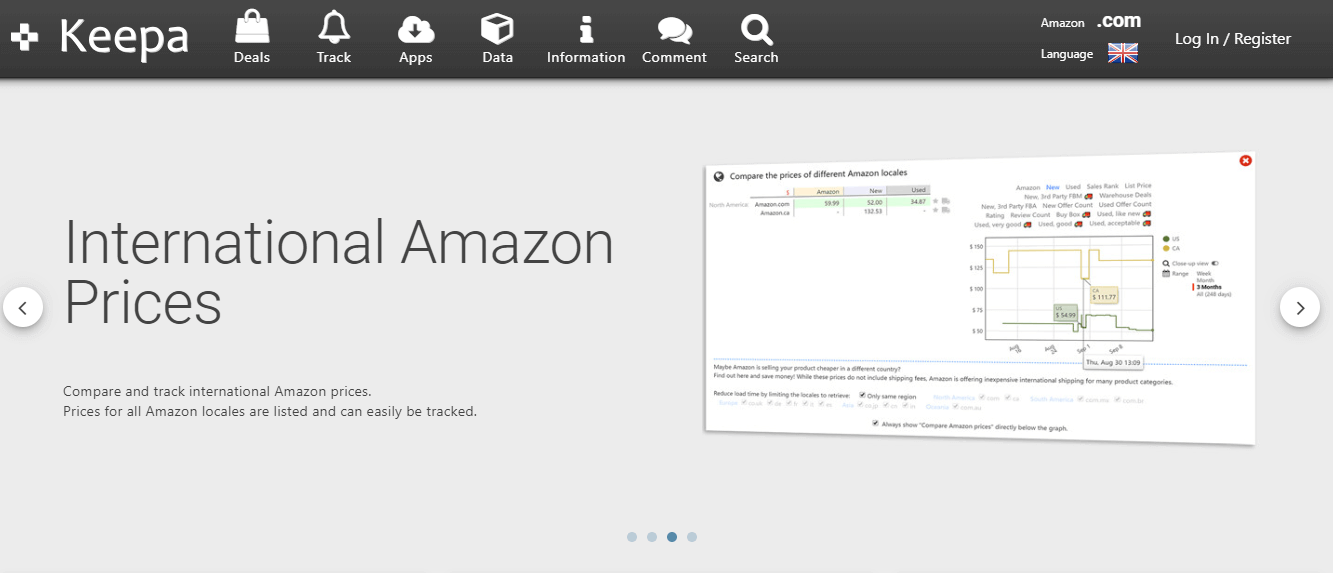The height and width of the screenshot is (573, 1333).
Task: Click the red close icon on preview
Action: coord(1245,160)
